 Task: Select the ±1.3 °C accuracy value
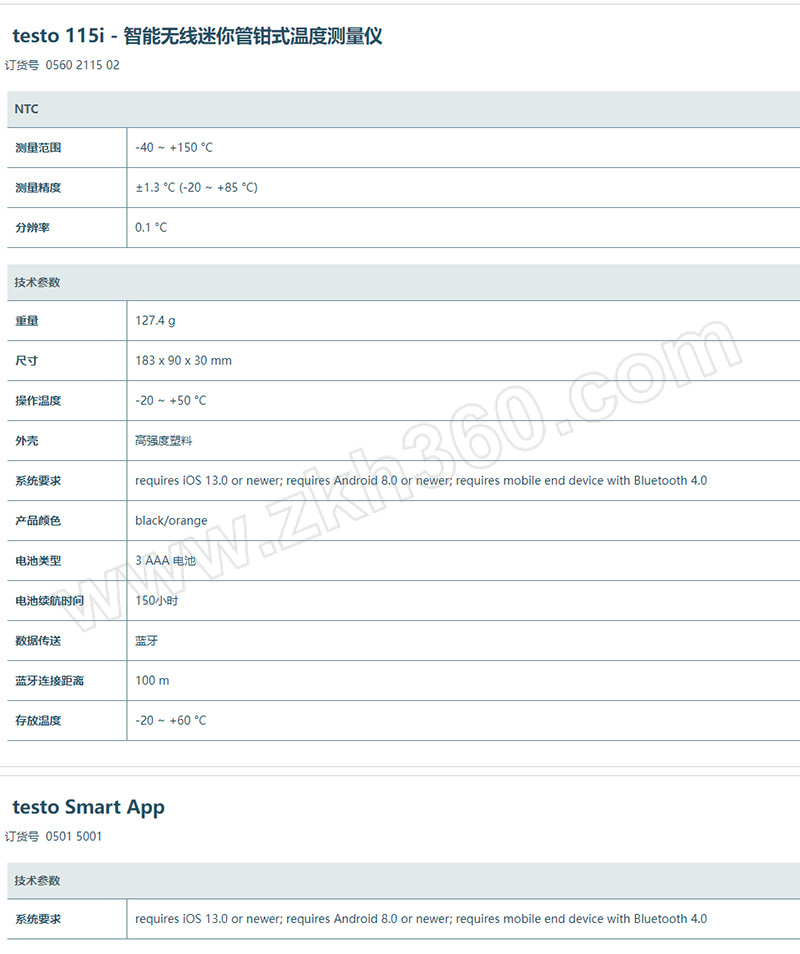(x=197, y=188)
